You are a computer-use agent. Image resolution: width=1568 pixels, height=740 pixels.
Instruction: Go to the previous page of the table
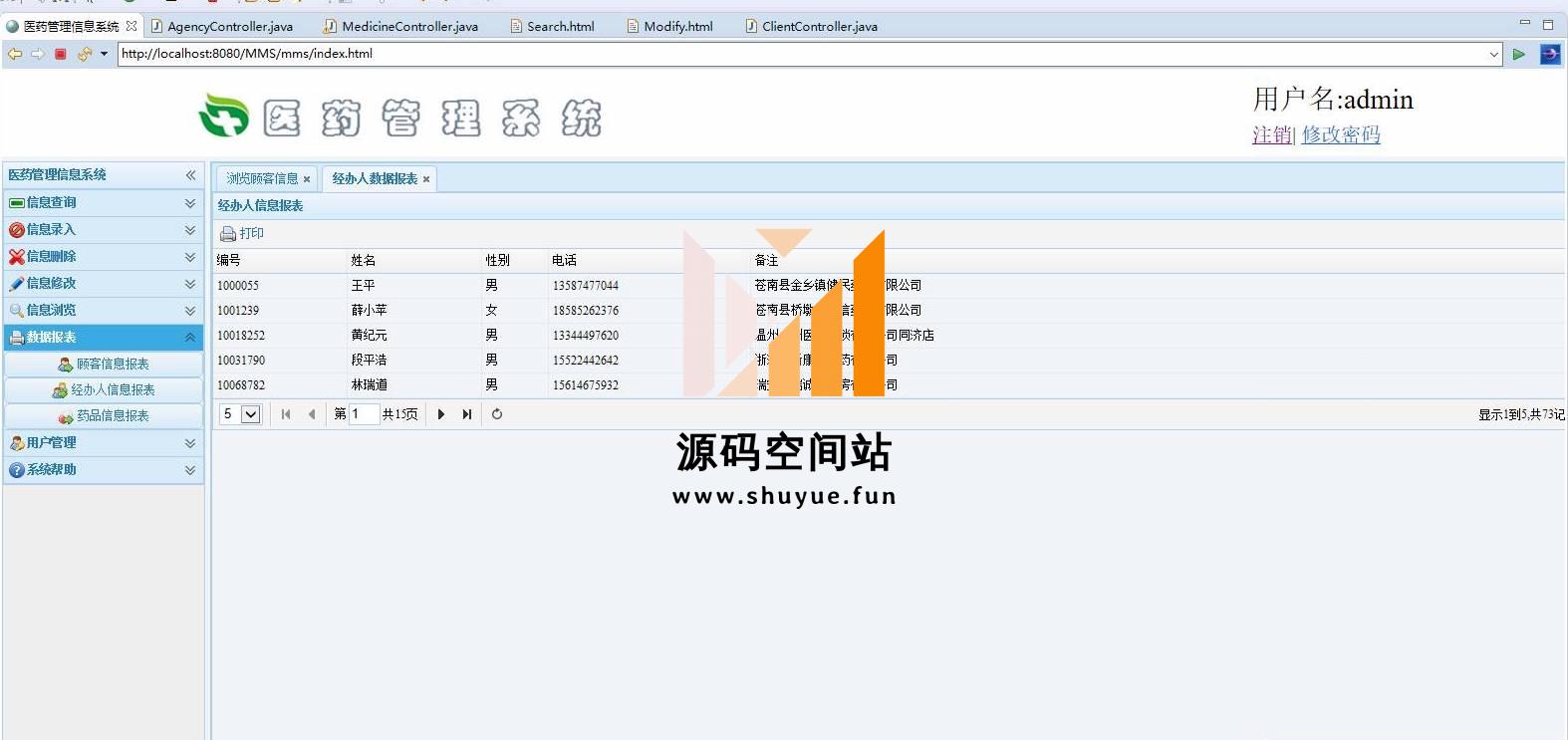coord(312,414)
